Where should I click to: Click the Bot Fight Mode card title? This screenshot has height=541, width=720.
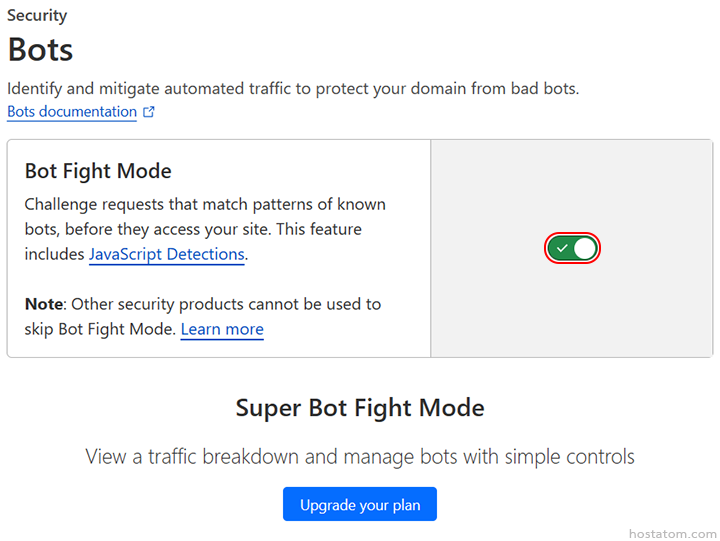(98, 171)
